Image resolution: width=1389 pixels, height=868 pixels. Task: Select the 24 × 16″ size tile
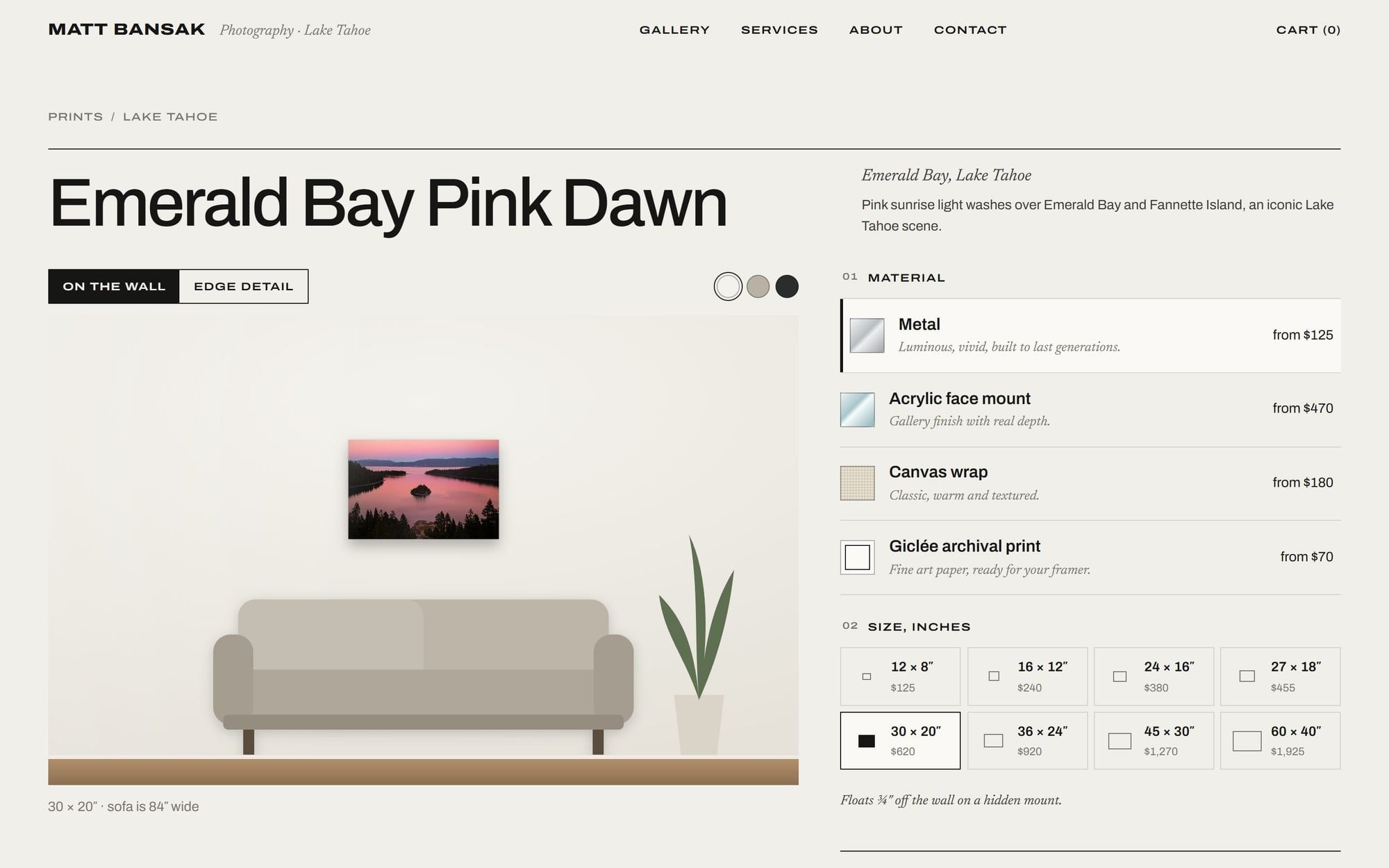tap(1154, 676)
